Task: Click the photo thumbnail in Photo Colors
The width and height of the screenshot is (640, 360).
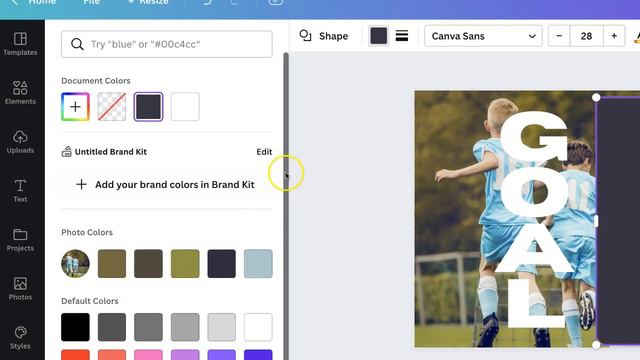Action: (x=75, y=263)
